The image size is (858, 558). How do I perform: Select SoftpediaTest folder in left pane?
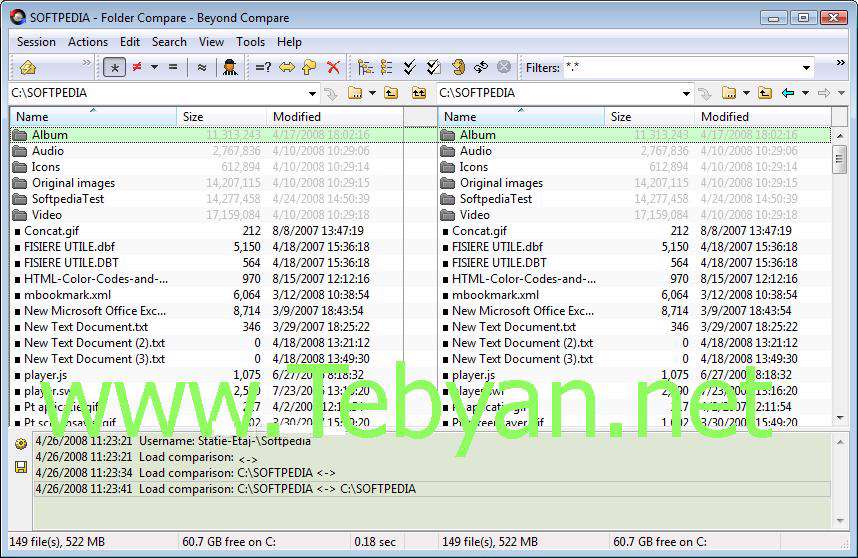click(206, 199)
